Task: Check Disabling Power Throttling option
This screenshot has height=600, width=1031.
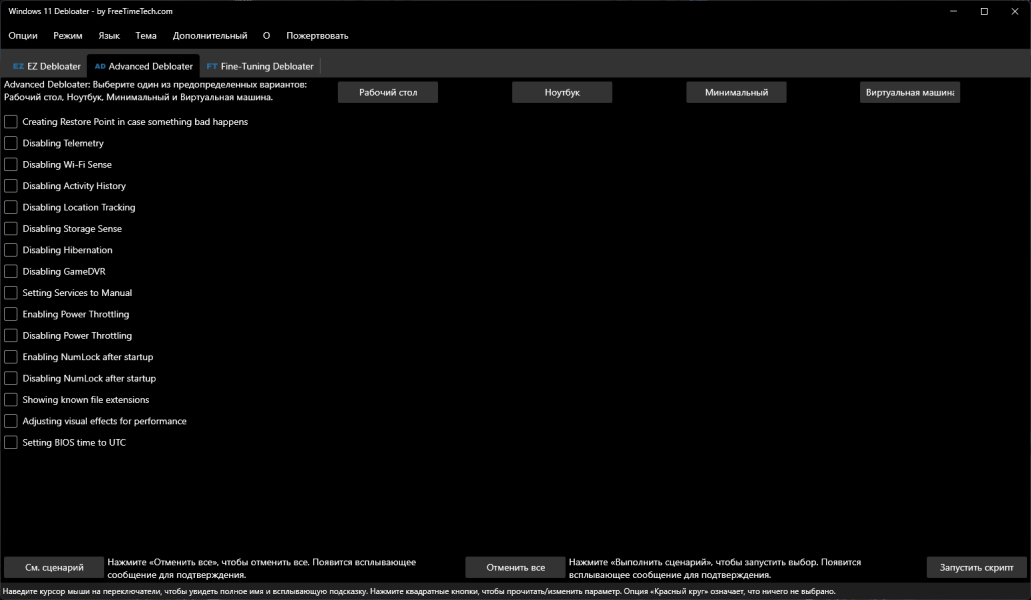Action: (x=11, y=335)
